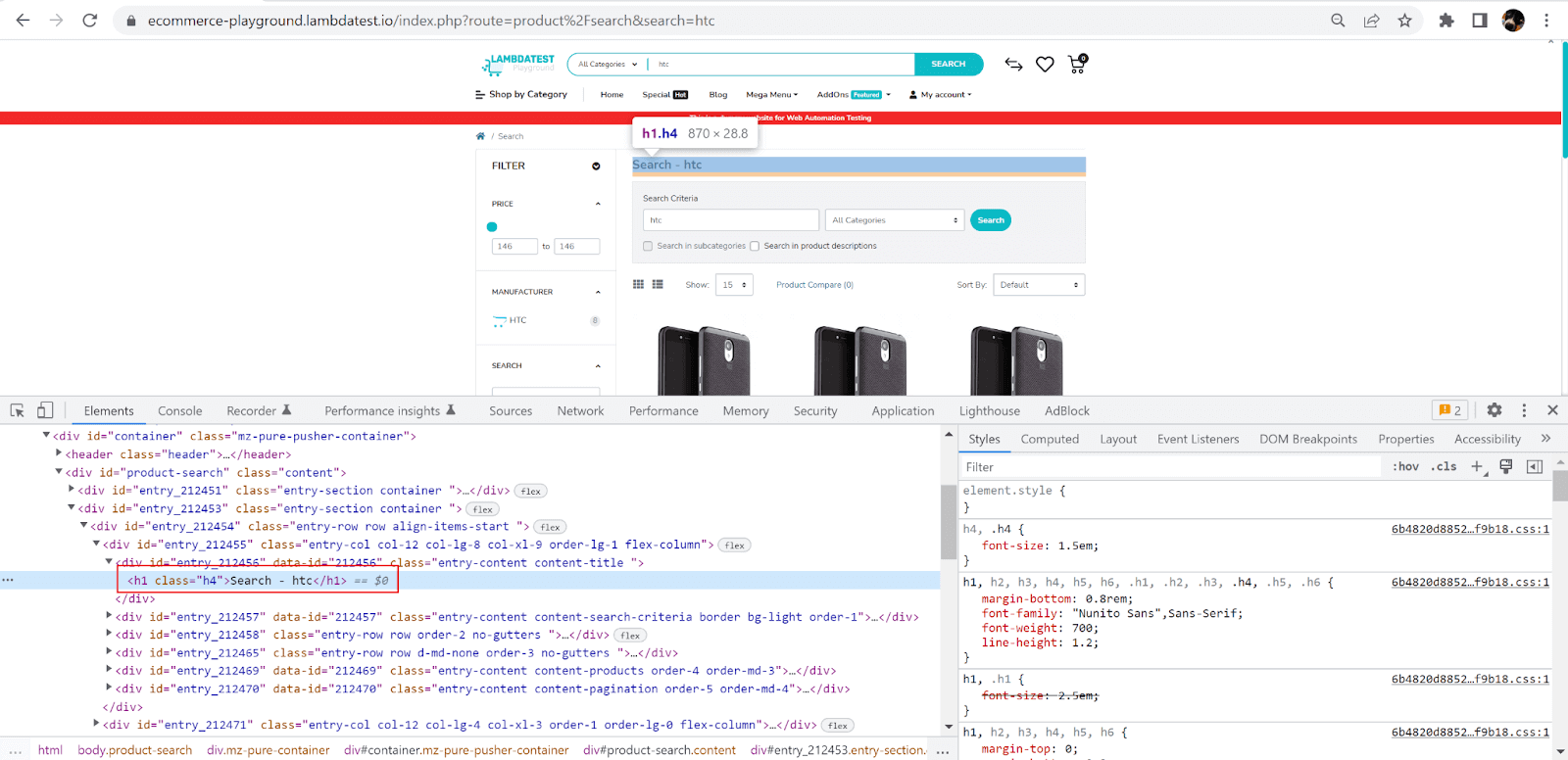
Task: Collapse the PRICE filter section
Action: point(598,204)
